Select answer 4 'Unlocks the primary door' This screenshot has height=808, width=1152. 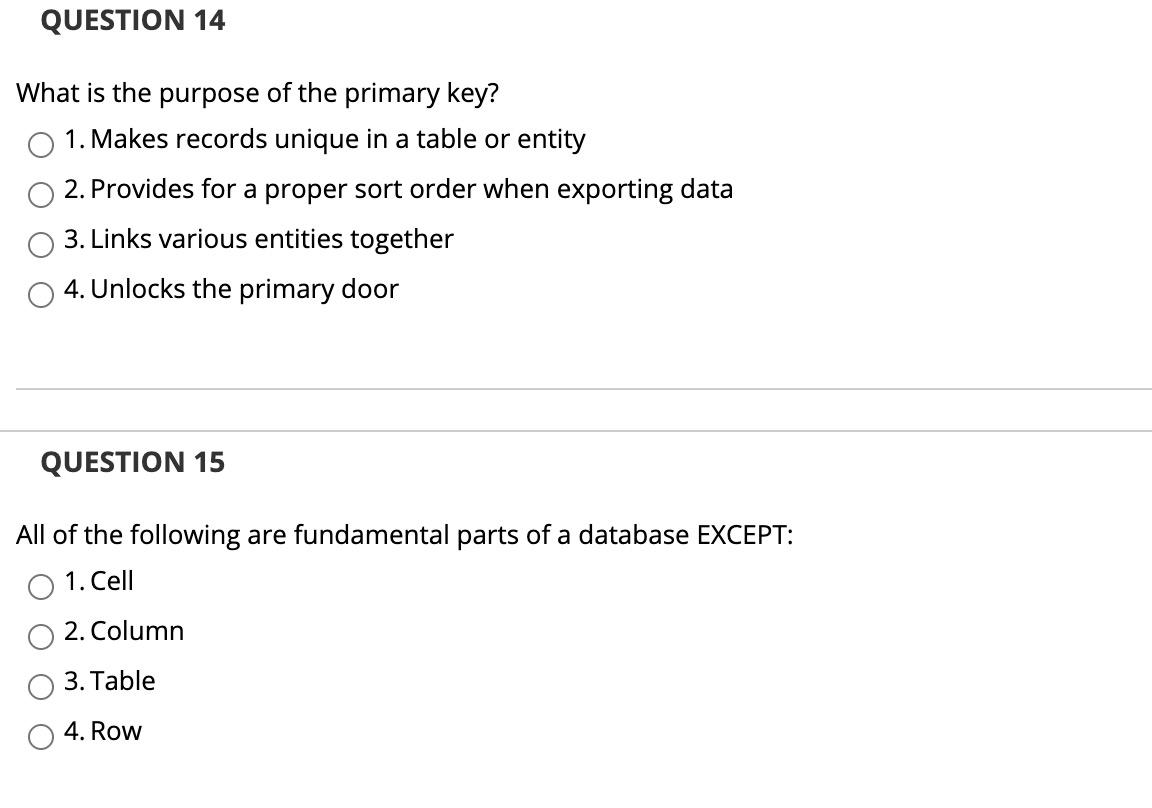coord(40,294)
